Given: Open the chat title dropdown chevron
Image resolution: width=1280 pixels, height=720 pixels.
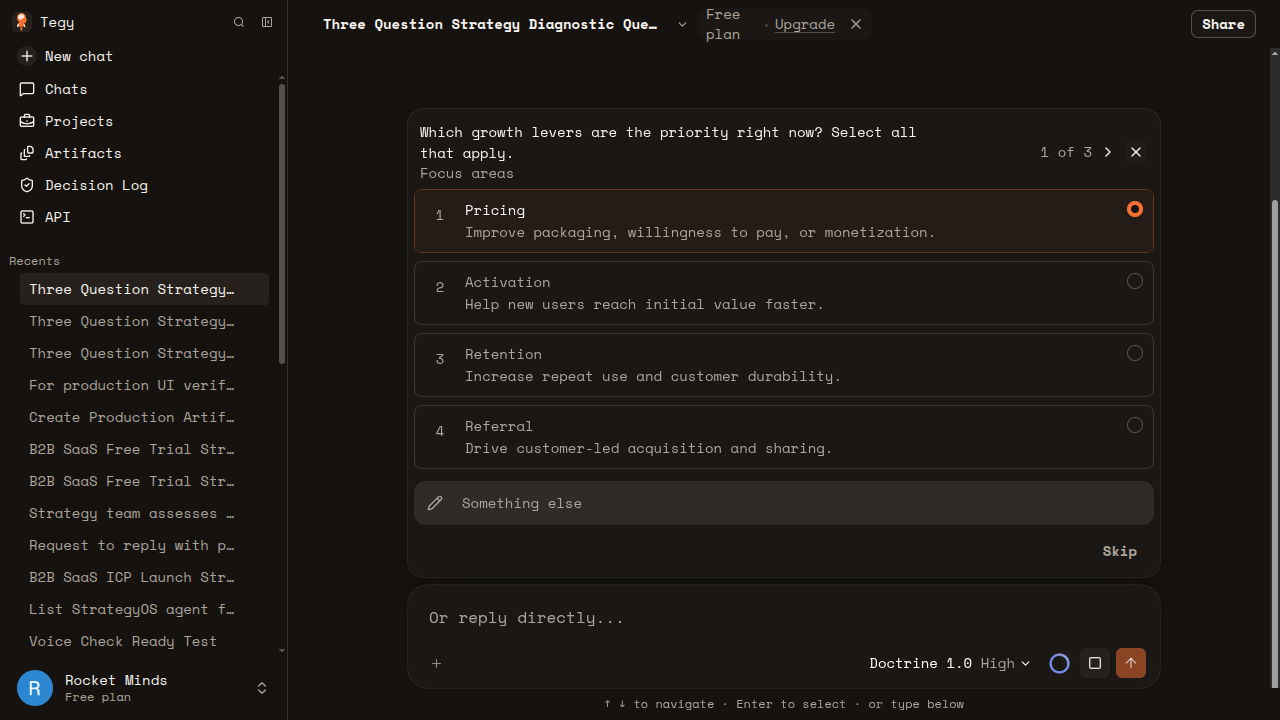Looking at the screenshot, I should 682,24.
